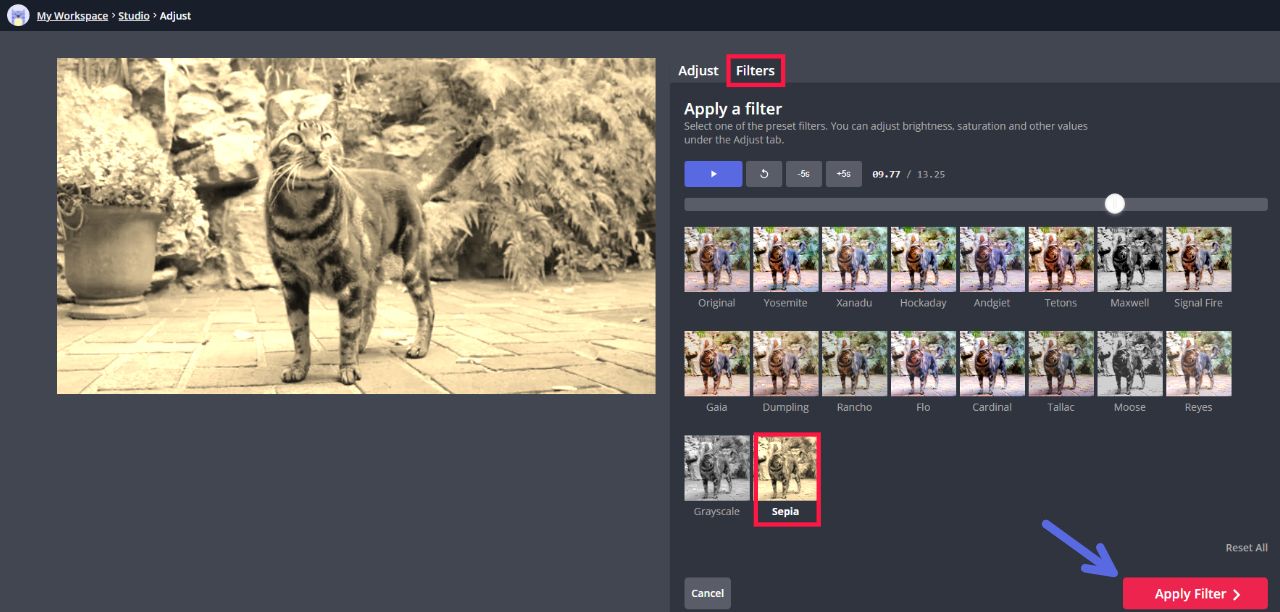Screen dimensions: 1280x612
Task: Pick the Yosemite filter preset
Action: 785,260
